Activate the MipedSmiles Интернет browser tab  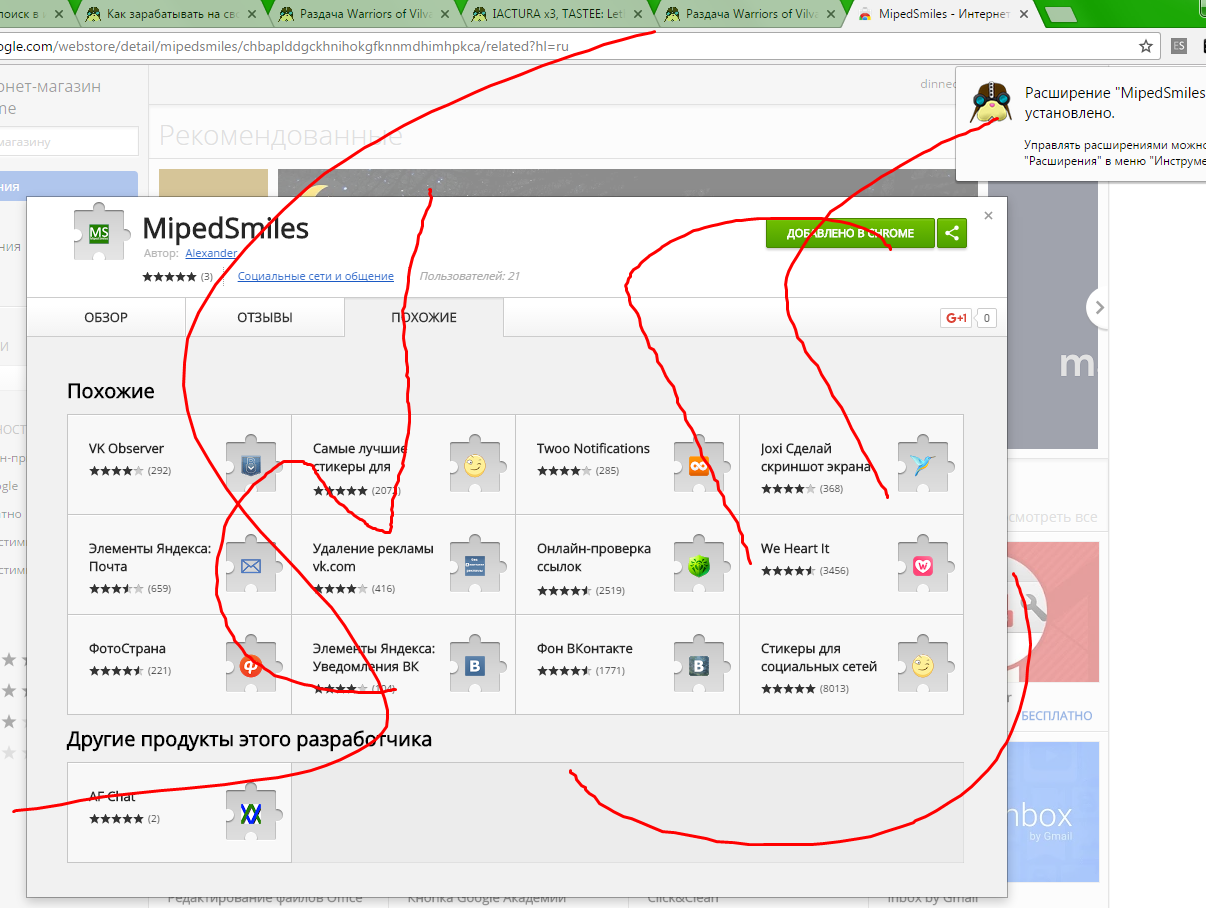[x=944, y=14]
